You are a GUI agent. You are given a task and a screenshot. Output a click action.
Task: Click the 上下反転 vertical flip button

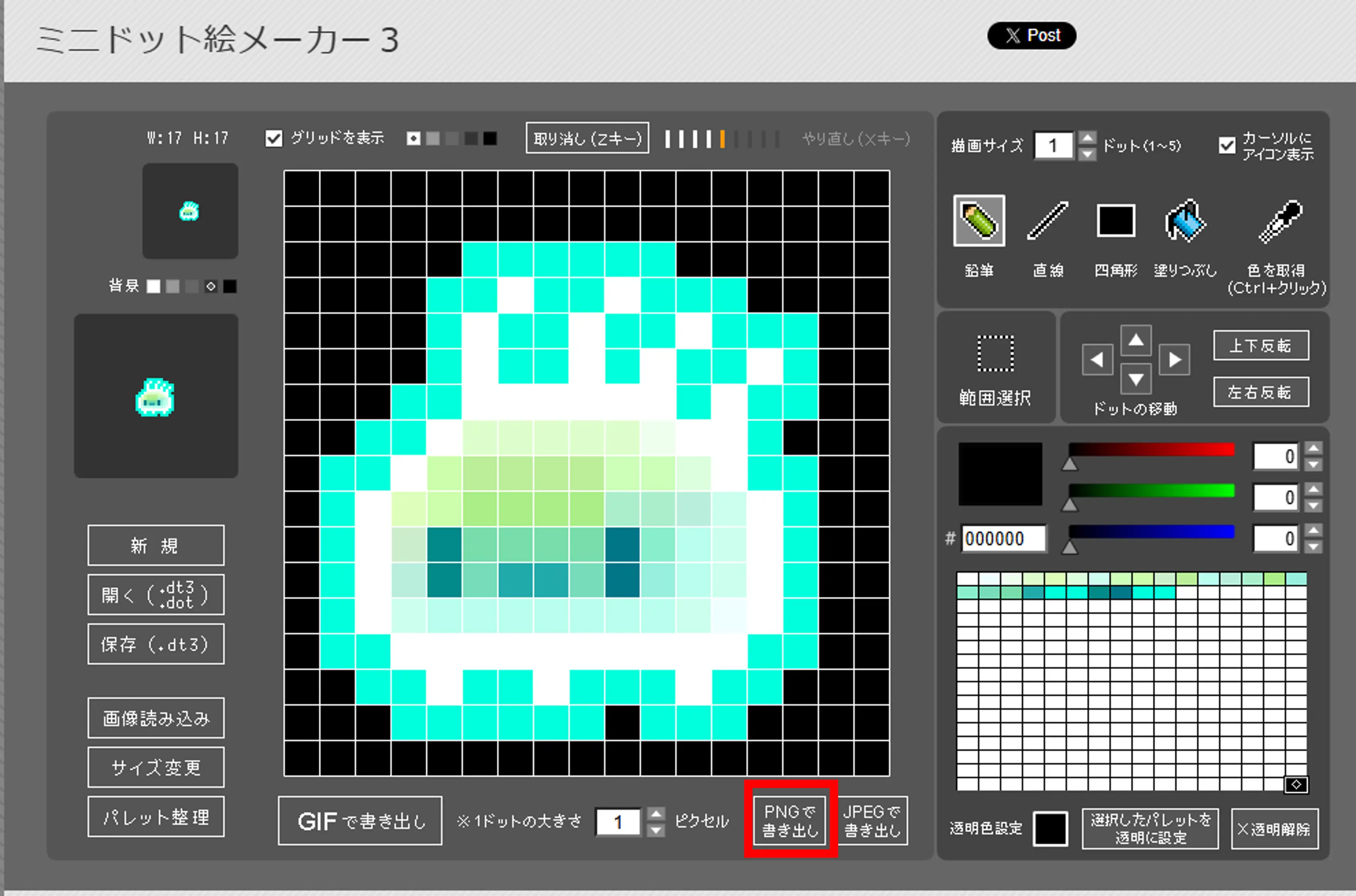[x=1261, y=346]
